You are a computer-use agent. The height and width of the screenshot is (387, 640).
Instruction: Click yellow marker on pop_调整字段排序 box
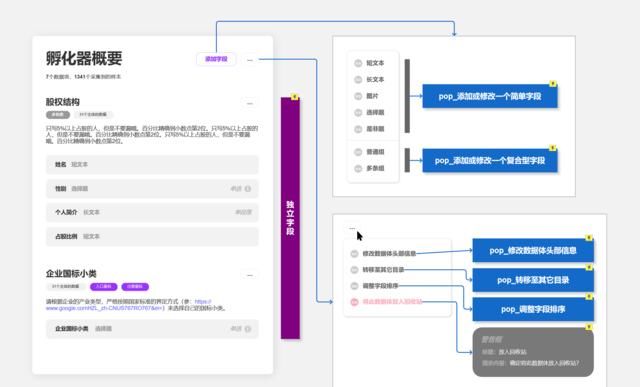(589, 297)
